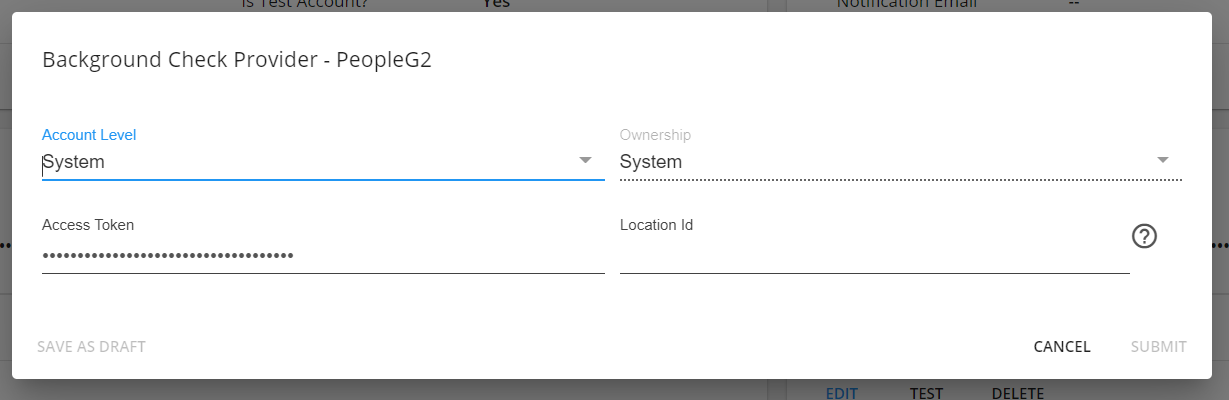Click the Delete button behind the dialog
The height and width of the screenshot is (400, 1229).
pyautogui.click(x=1018, y=393)
